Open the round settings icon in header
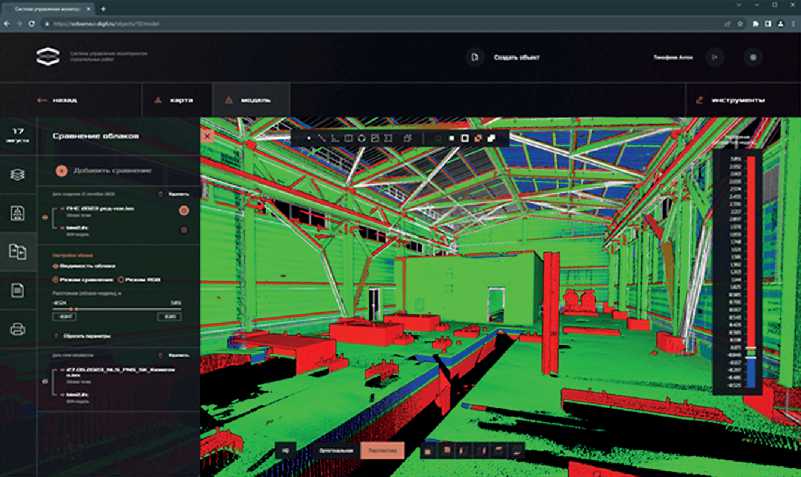801x477 pixels. pyautogui.click(x=753, y=57)
